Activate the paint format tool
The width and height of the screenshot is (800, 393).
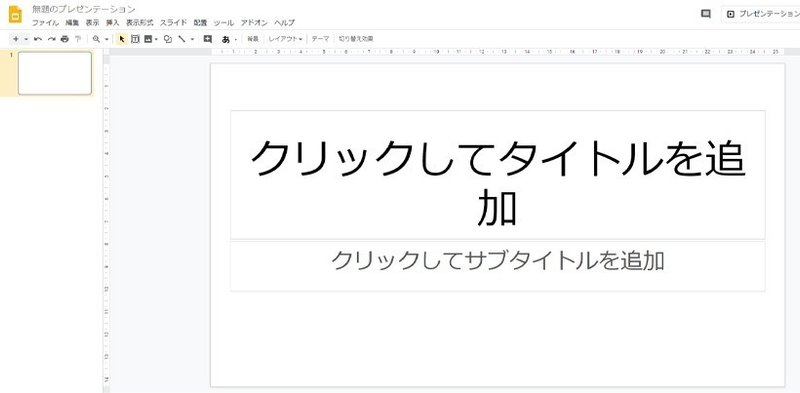pyautogui.click(x=78, y=39)
